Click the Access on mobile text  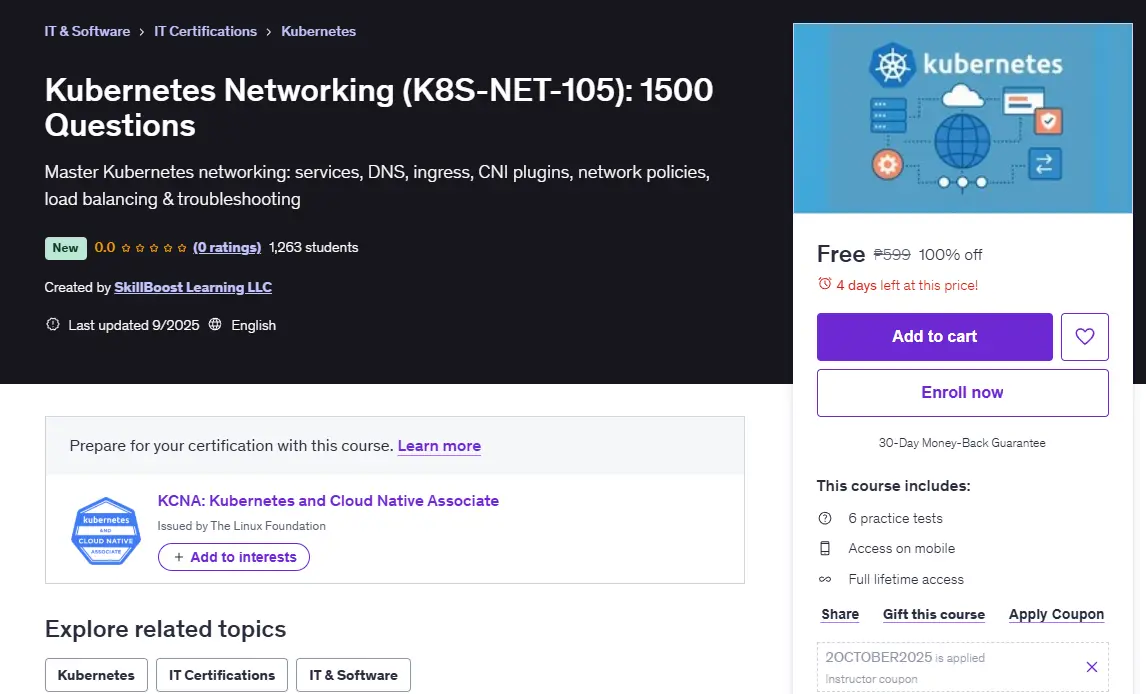point(902,549)
